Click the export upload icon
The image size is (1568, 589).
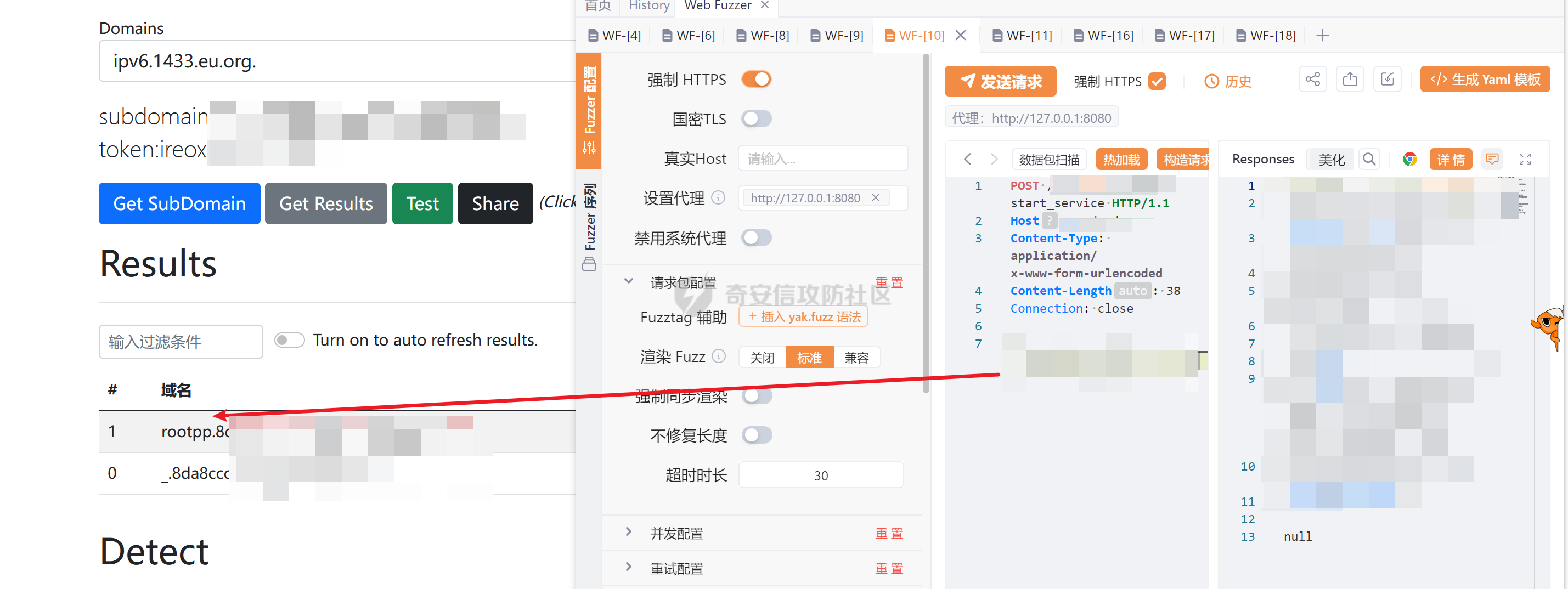(x=1350, y=80)
